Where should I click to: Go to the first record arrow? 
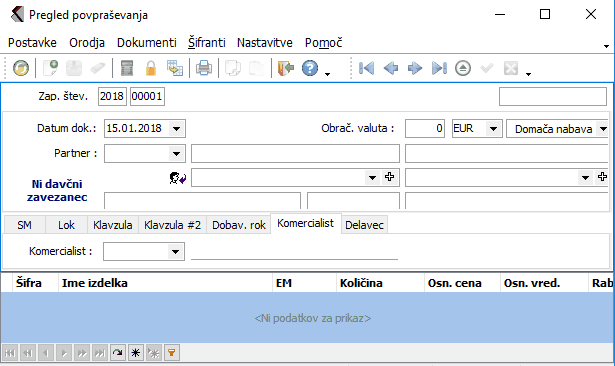tap(366, 68)
